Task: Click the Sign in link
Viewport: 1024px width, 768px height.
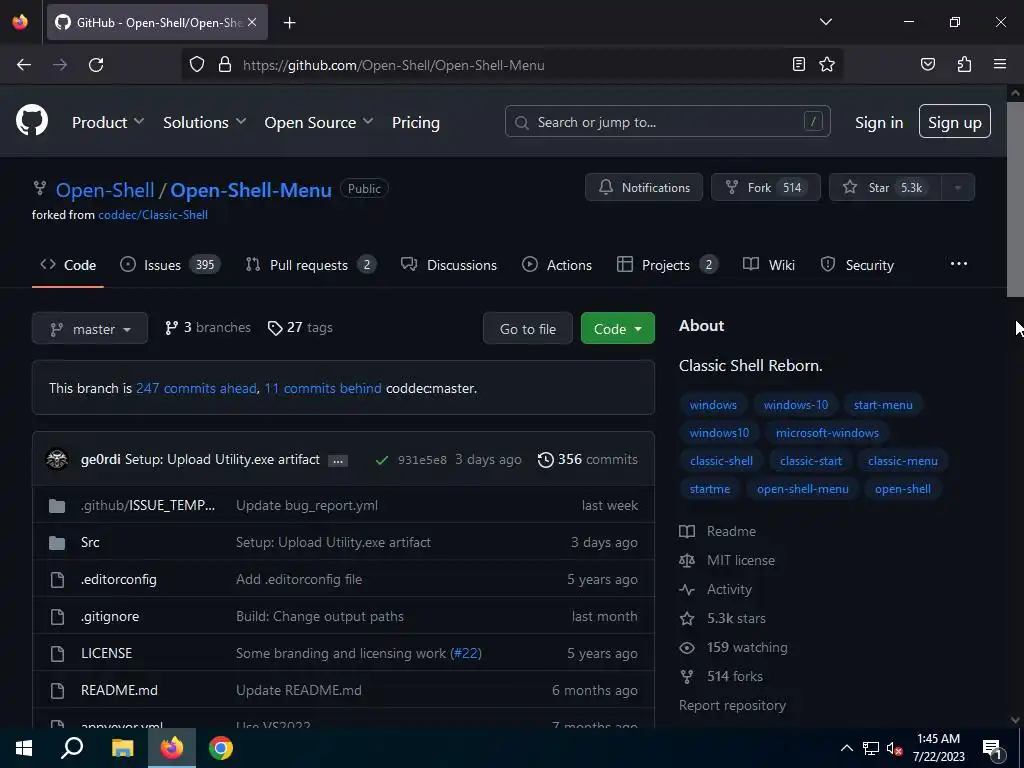Action: (879, 122)
